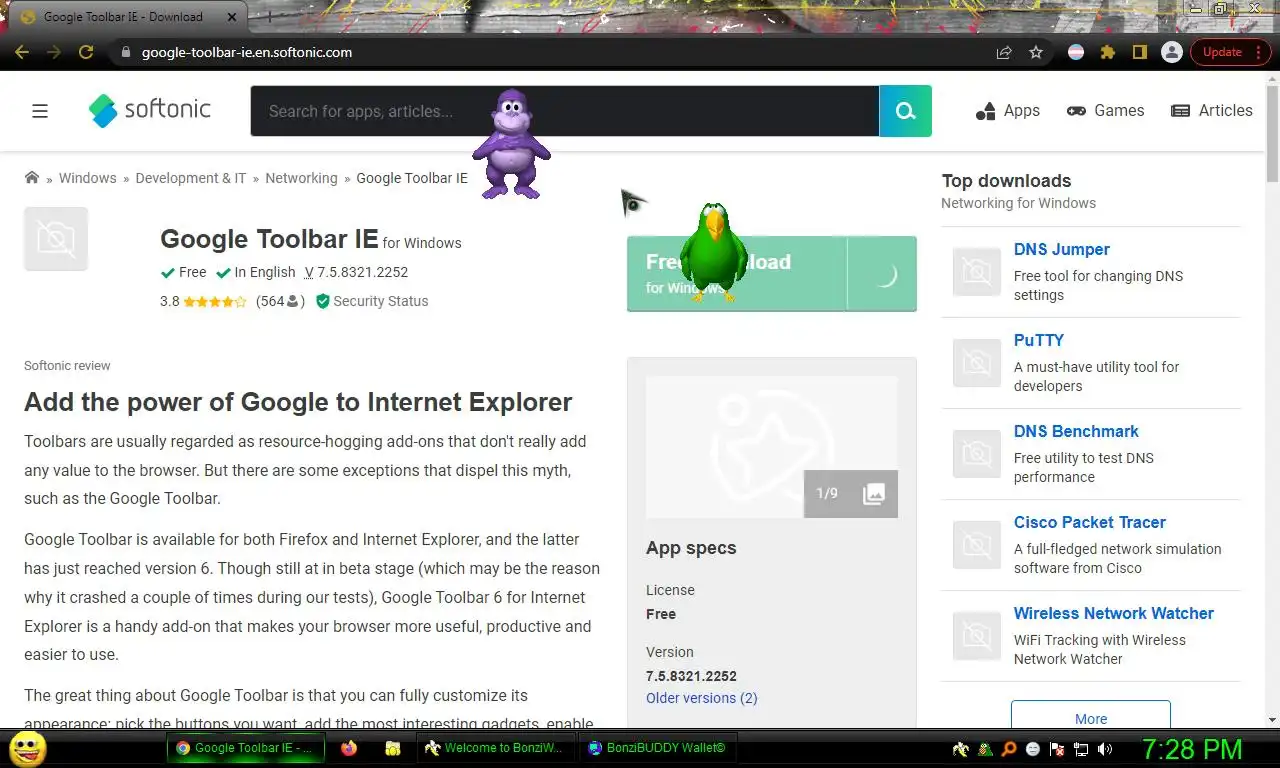Viewport: 1280px width, 768px height.
Task: Open Wireless Network Watcher link
Action: tap(1113, 613)
